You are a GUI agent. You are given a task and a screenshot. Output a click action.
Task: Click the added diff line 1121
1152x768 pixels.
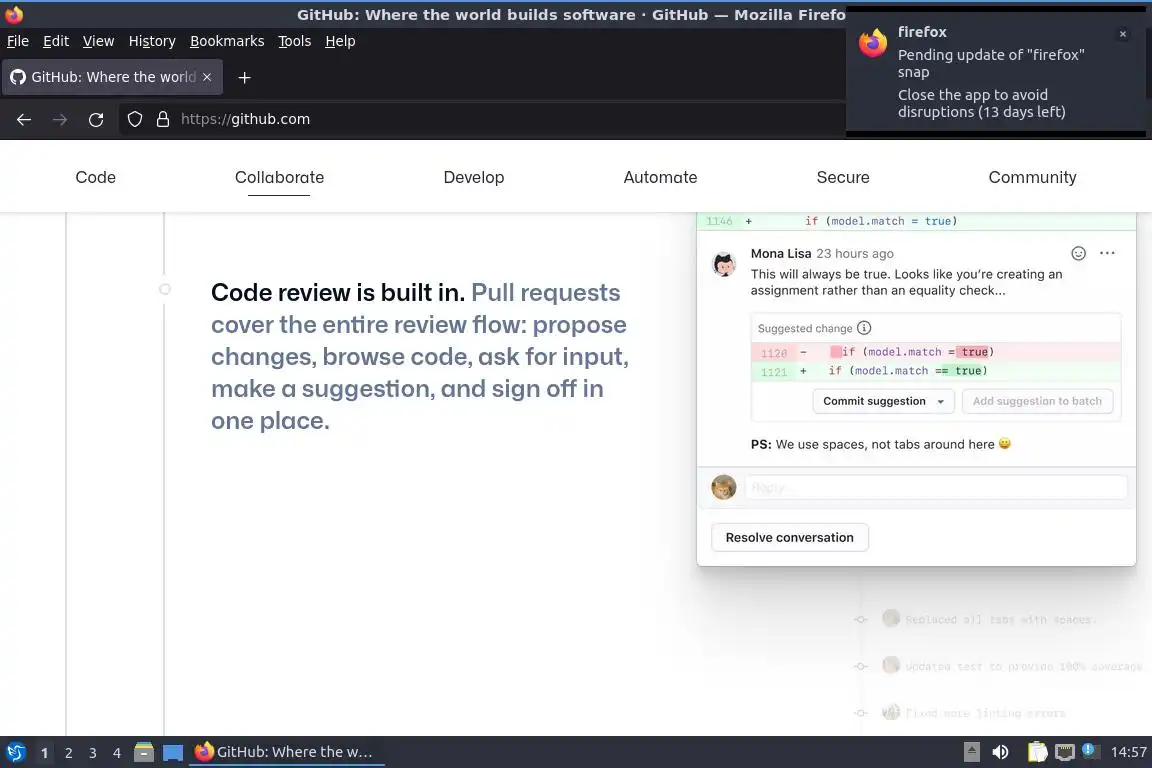[x=936, y=371]
